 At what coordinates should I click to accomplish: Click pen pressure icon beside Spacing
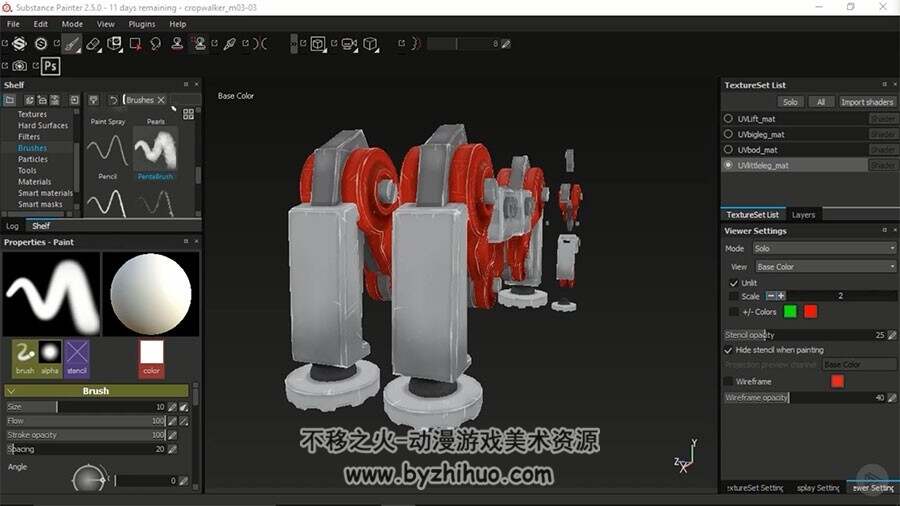[x=172, y=449]
